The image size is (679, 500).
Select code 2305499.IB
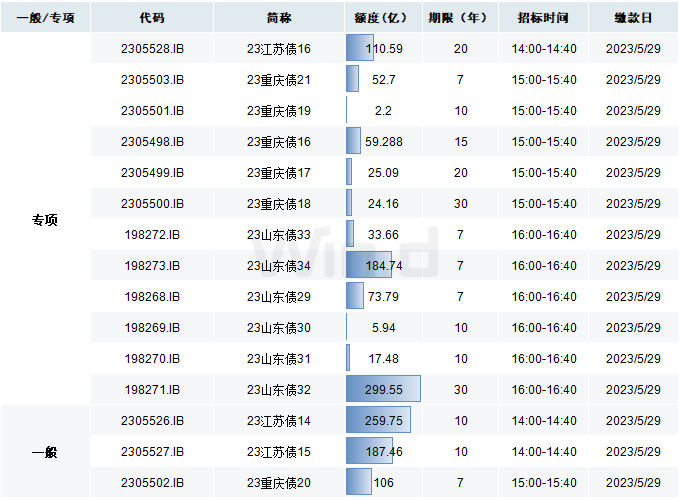pos(152,173)
